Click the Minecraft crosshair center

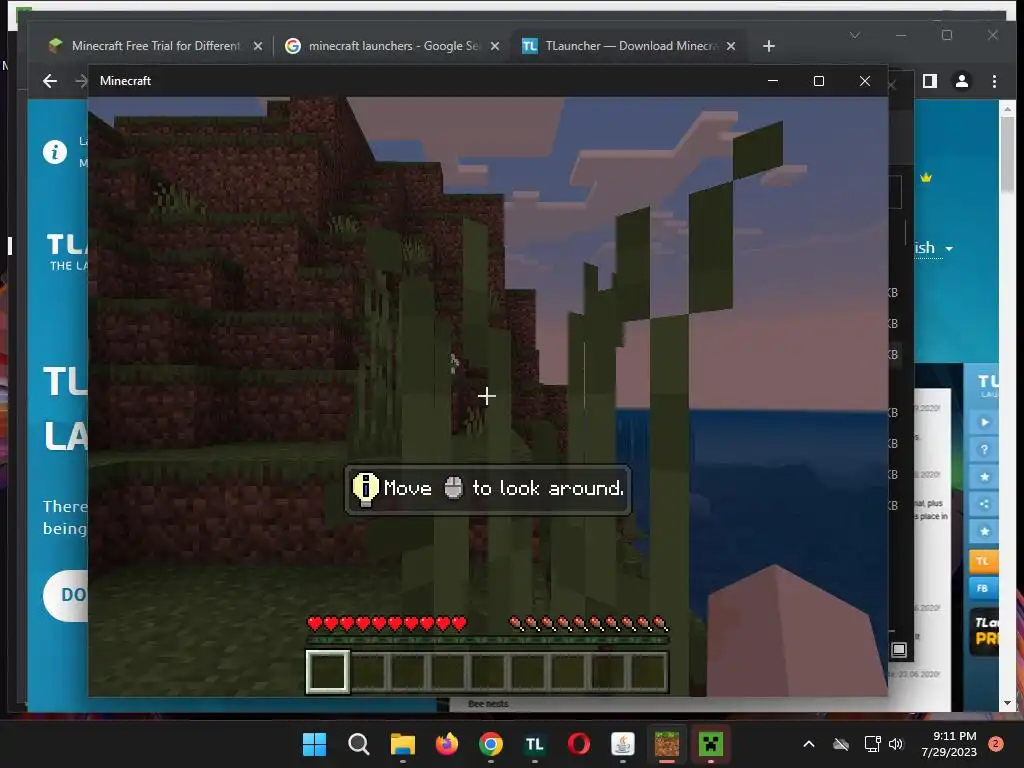(486, 396)
